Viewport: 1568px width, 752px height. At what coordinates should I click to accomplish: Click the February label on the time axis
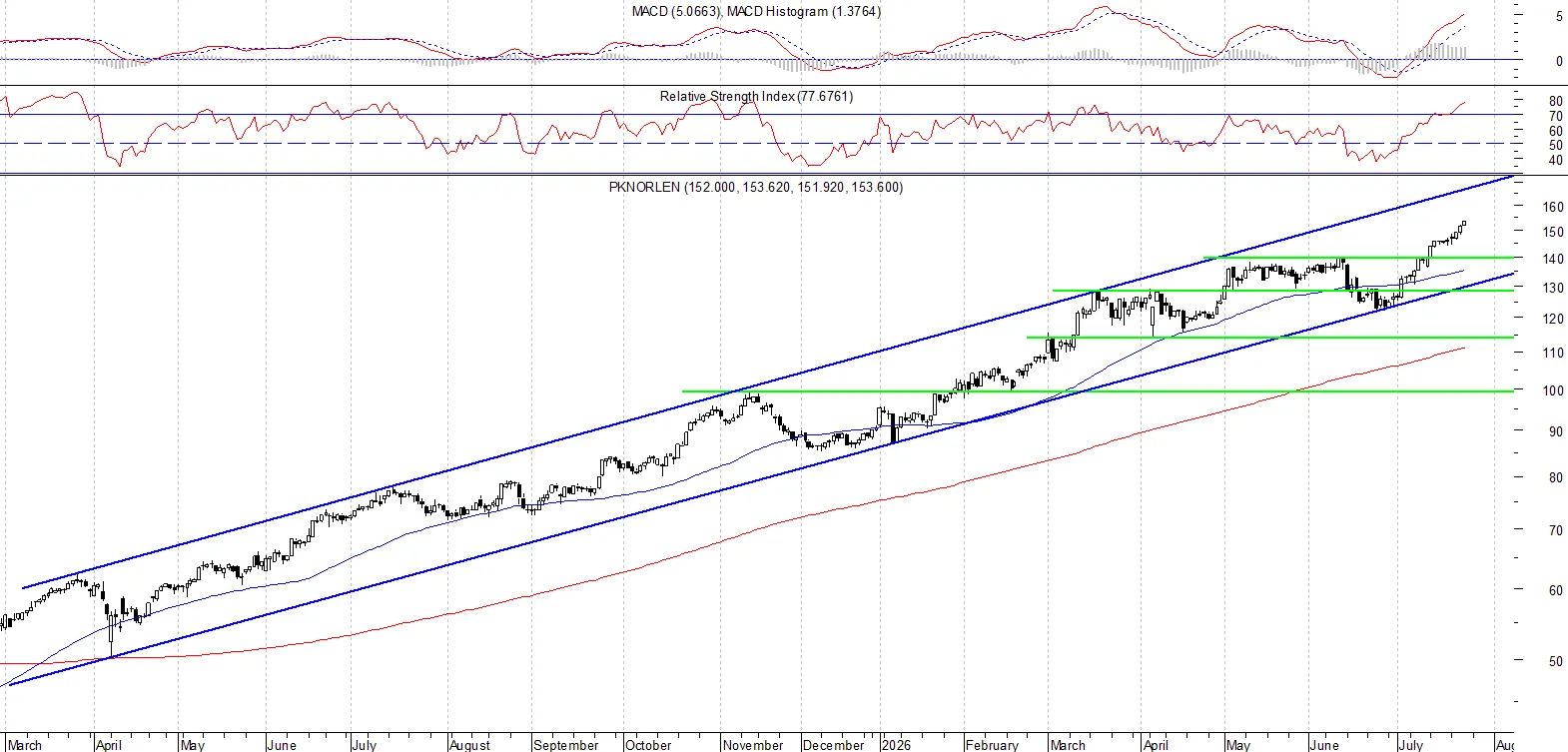pos(992,745)
